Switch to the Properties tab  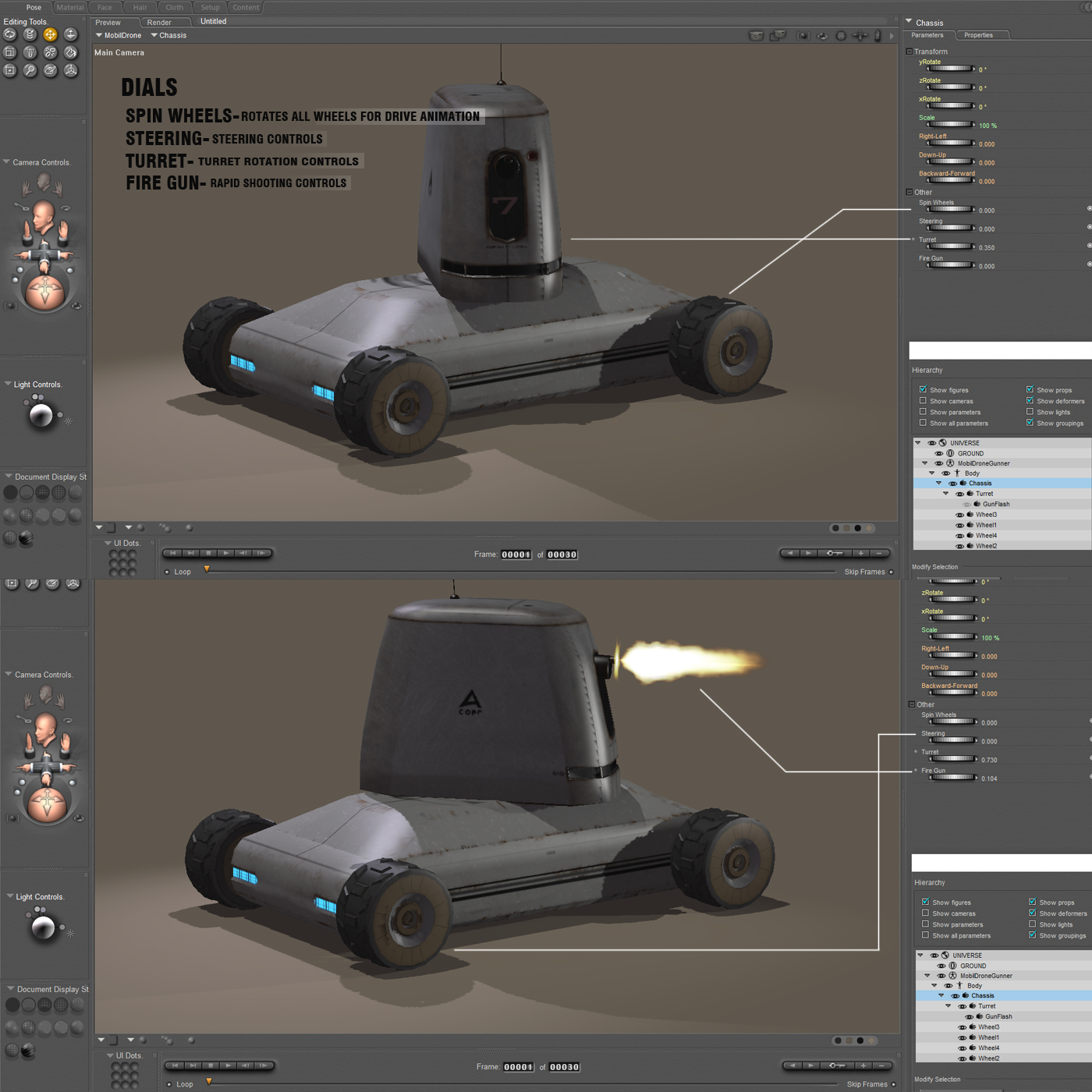click(978, 35)
